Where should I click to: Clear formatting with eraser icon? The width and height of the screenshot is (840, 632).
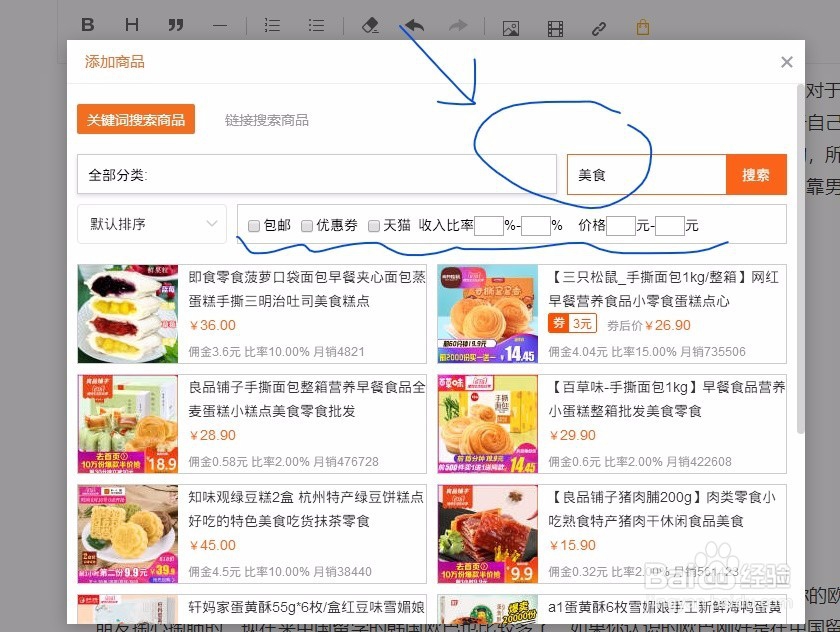(x=370, y=25)
